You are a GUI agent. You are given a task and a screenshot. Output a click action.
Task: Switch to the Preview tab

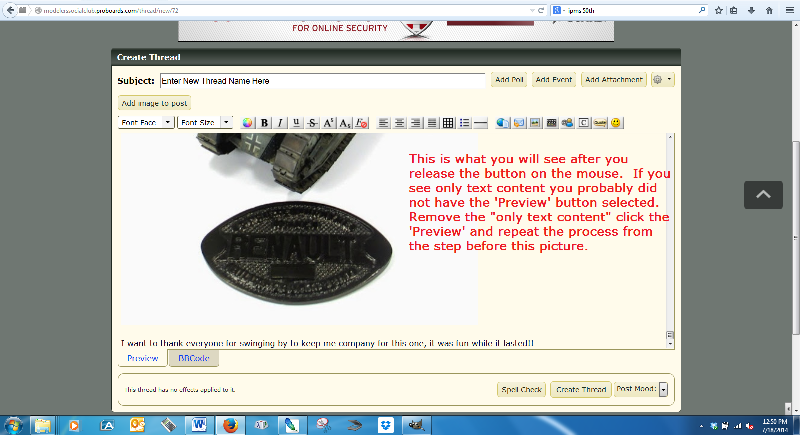click(143, 359)
